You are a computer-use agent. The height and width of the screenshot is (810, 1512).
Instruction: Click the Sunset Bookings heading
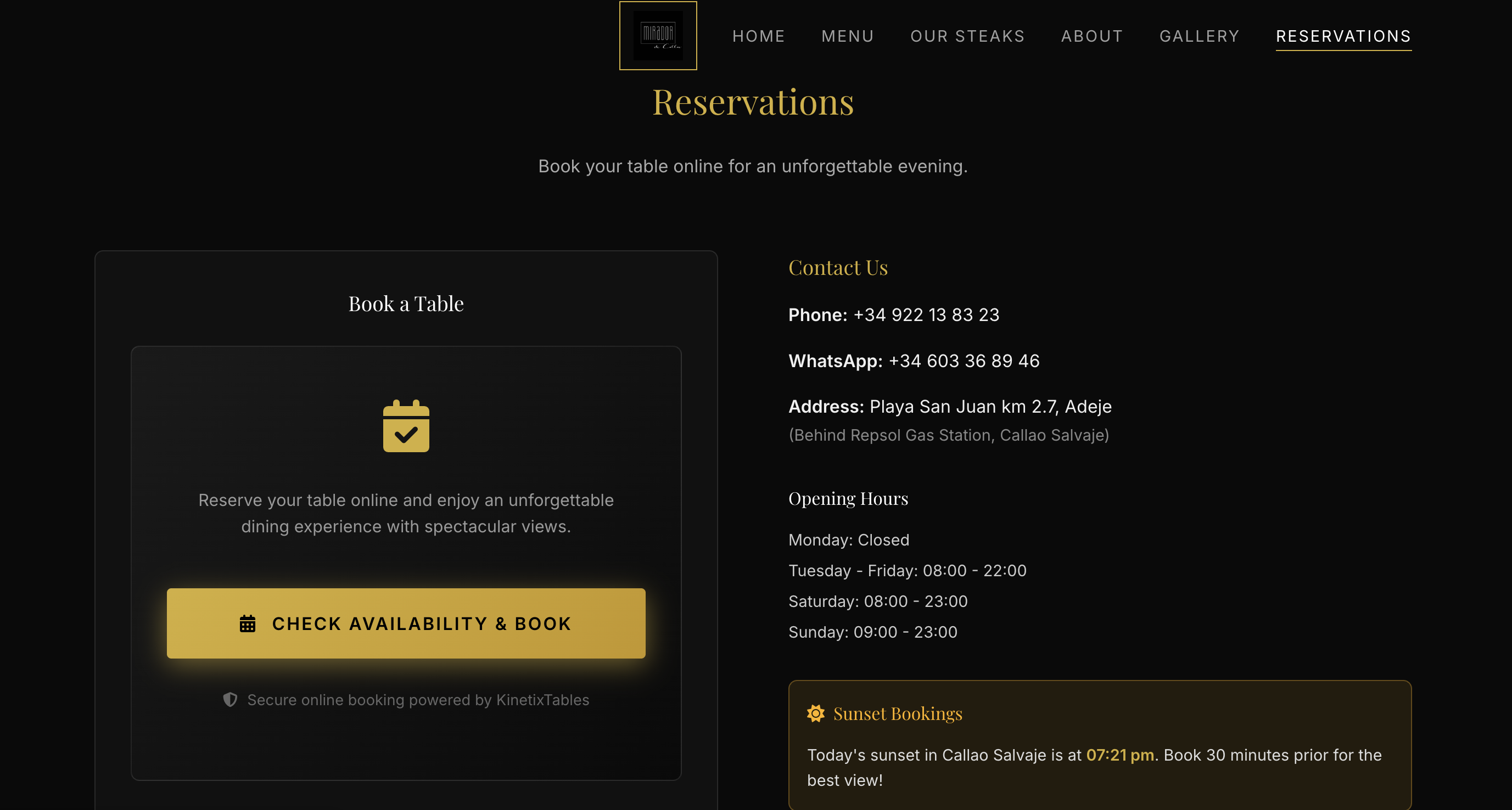click(898, 713)
